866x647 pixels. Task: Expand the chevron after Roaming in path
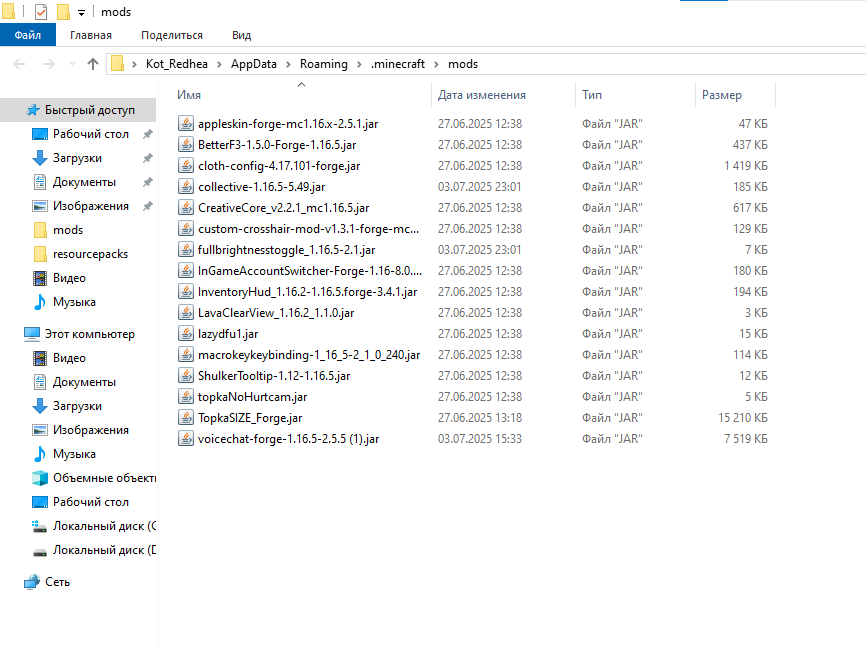point(359,65)
